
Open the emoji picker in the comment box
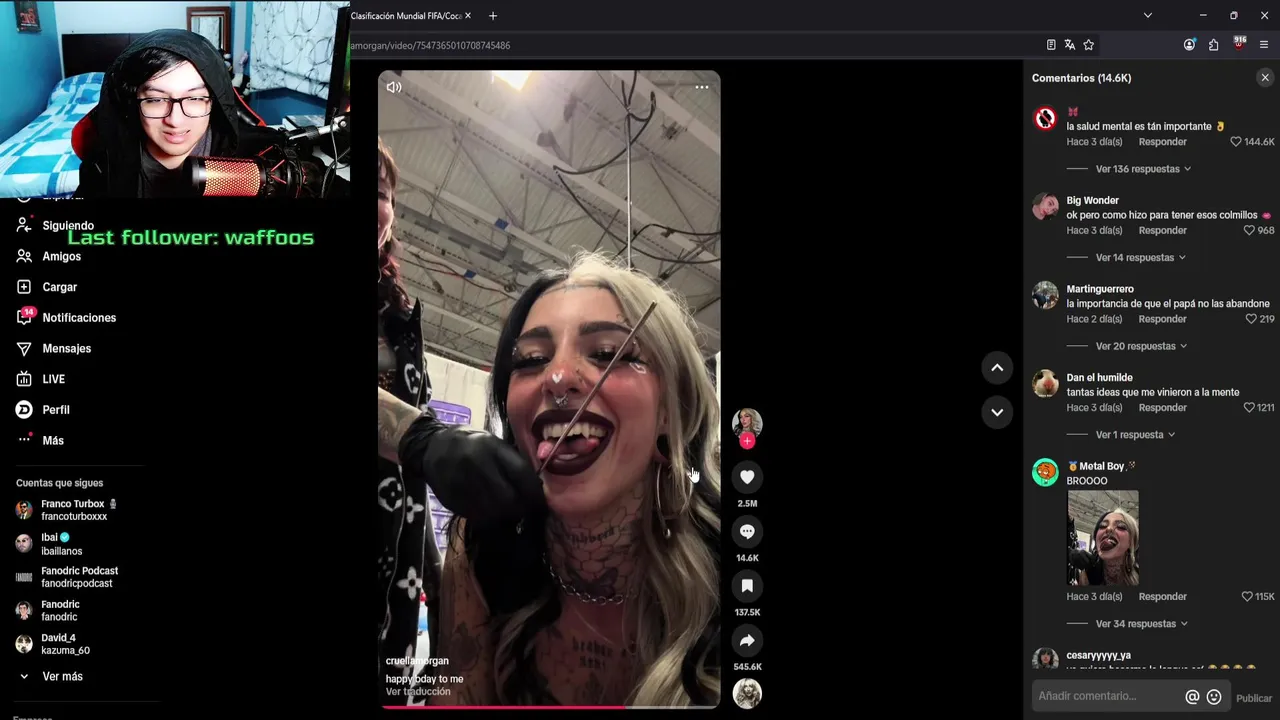coord(1214,697)
